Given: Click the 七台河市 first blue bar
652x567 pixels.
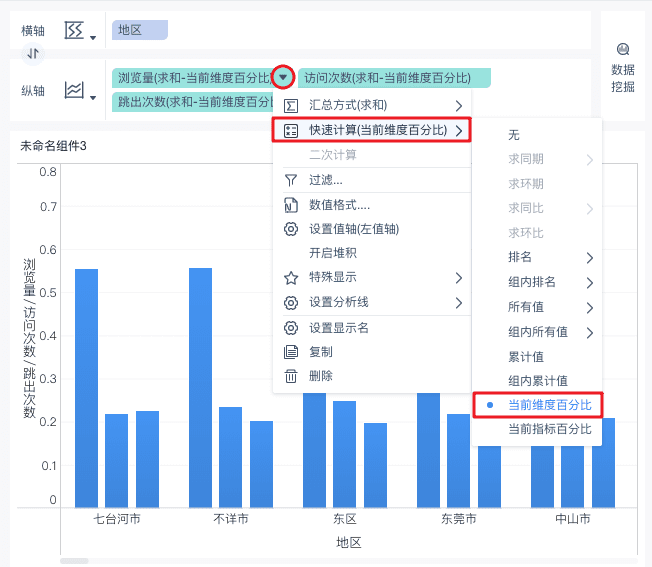Looking at the screenshot, I should (86, 388).
